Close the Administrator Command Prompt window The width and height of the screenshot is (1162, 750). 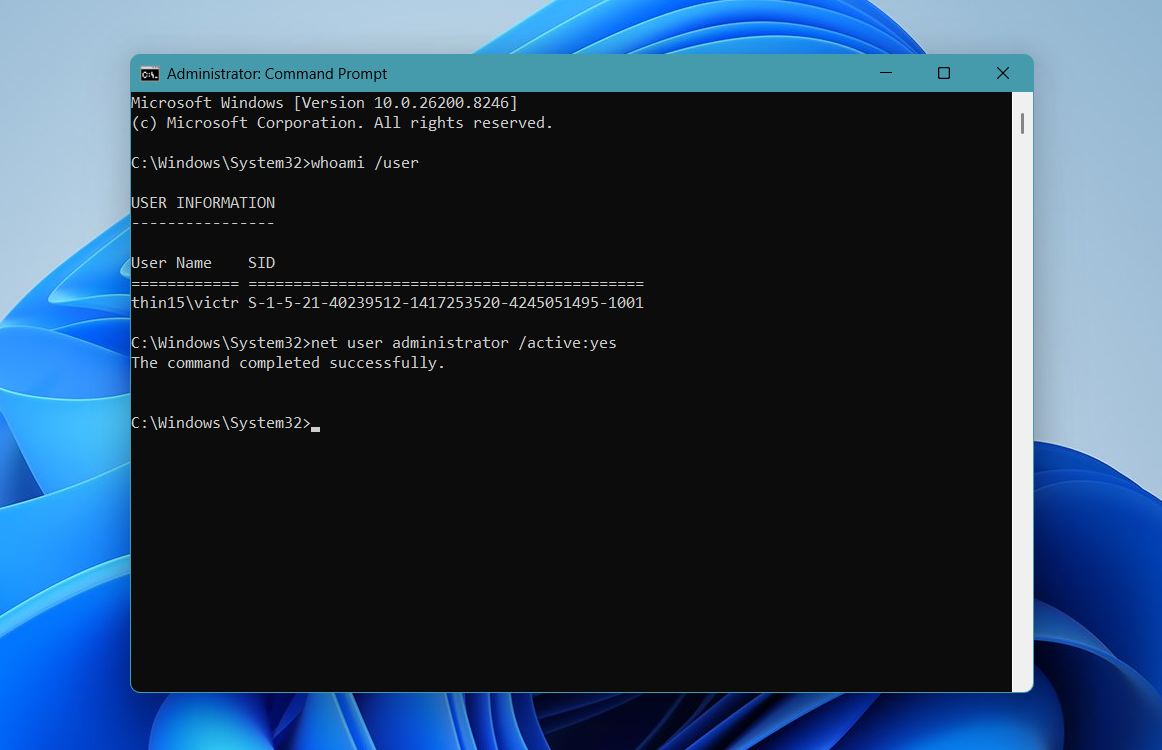[x=1003, y=73]
